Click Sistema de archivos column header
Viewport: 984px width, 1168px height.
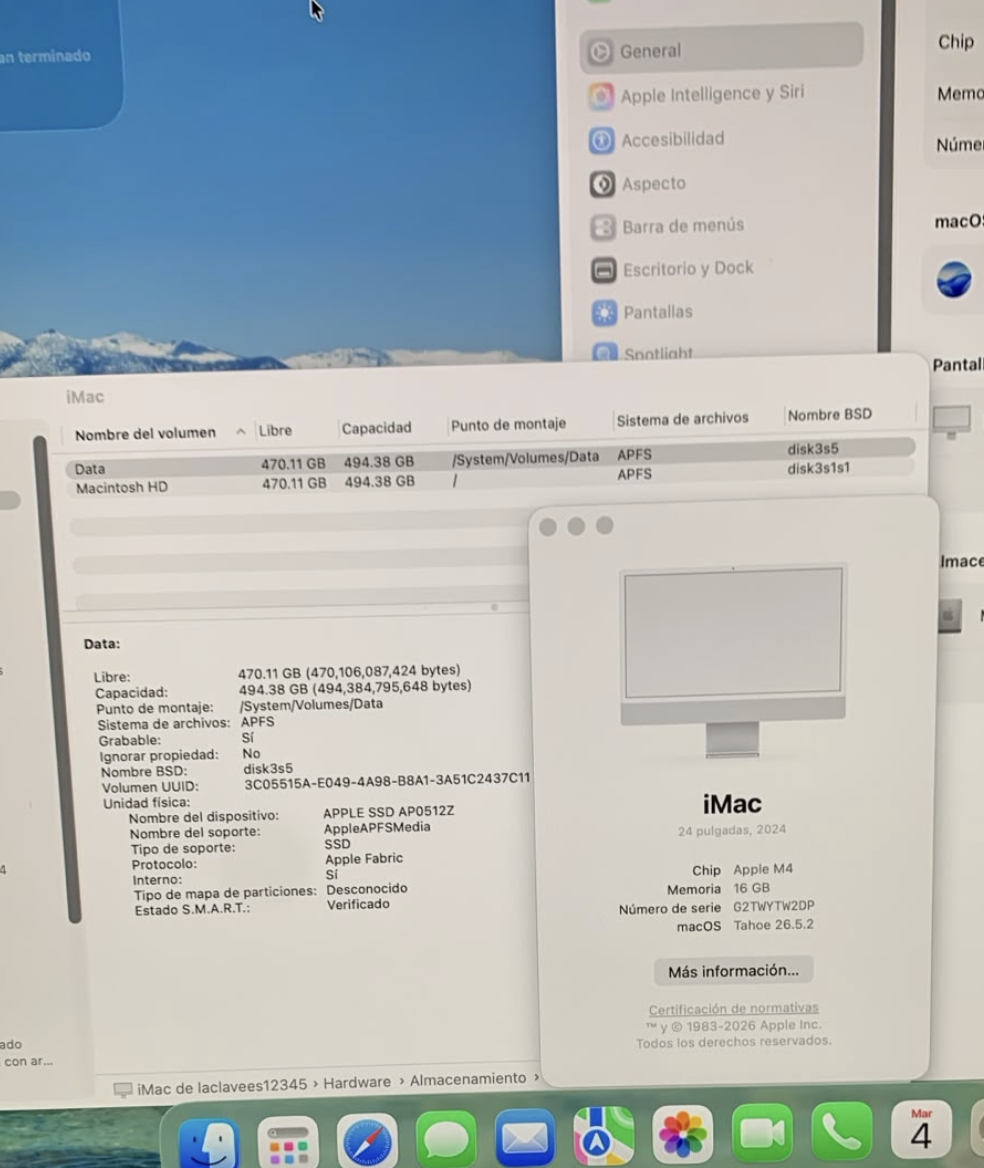click(x=682, y=419)
